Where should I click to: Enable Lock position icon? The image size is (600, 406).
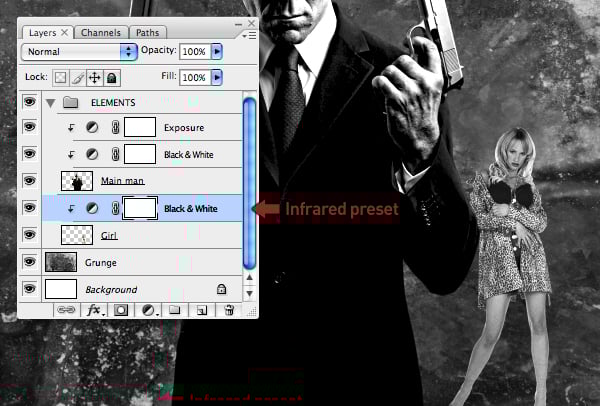95,78
